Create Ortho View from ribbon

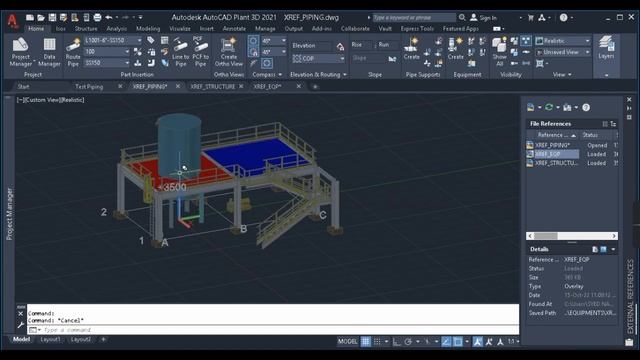[x=229, y=52]
